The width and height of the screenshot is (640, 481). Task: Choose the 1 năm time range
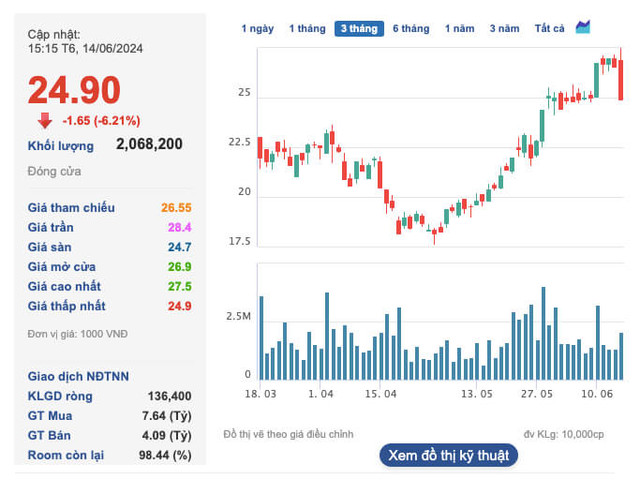[x=460, y=29]
